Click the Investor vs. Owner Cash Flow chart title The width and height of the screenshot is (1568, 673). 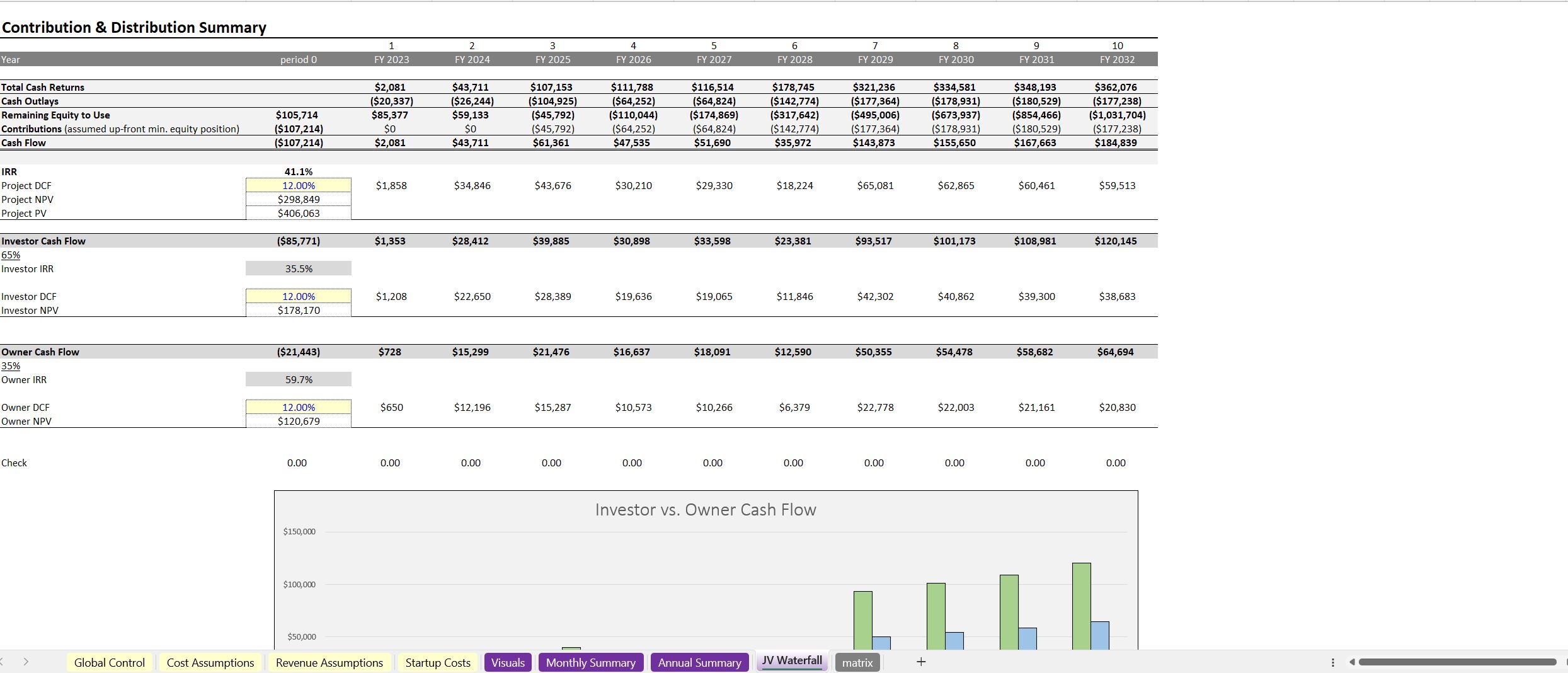[x=706, y=510]
